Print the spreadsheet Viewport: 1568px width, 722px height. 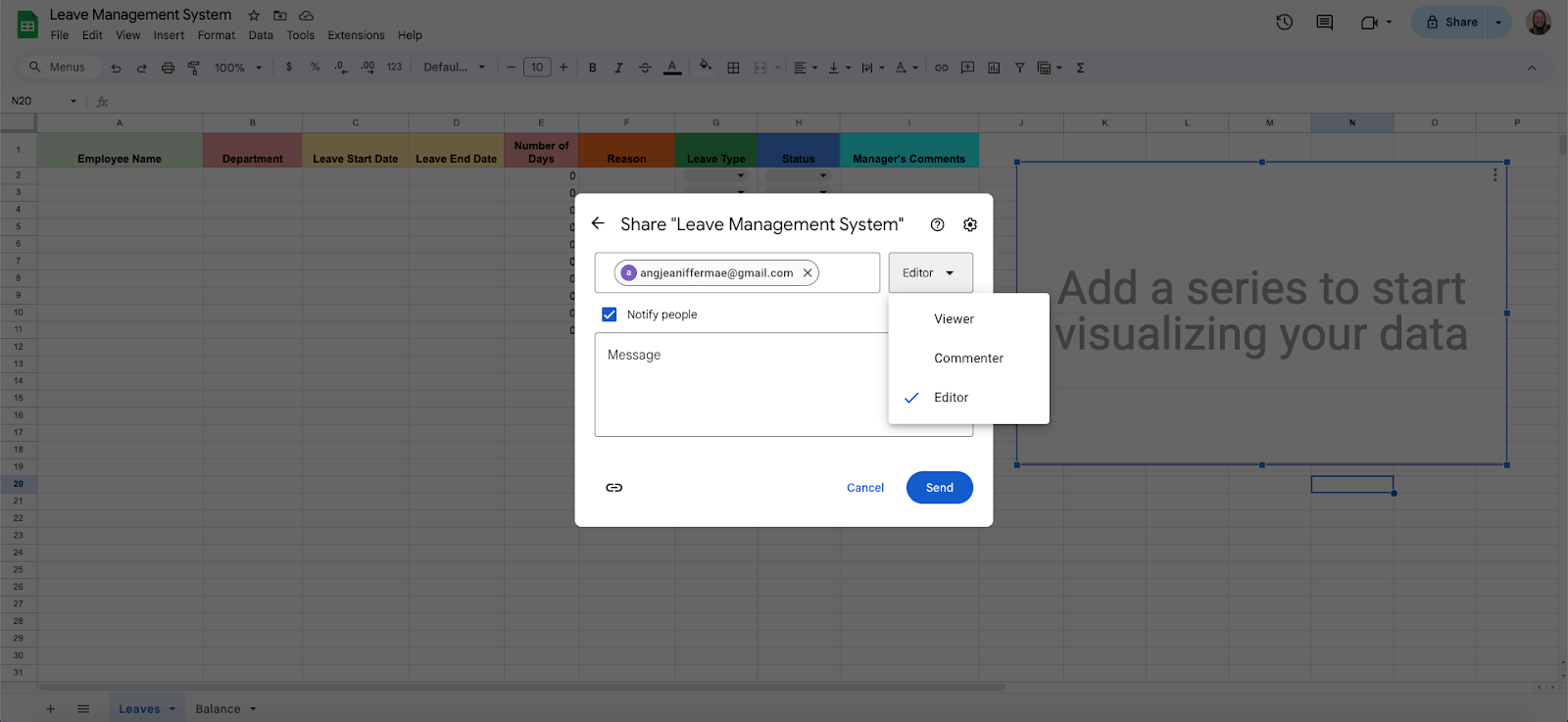tap(168, 68)
